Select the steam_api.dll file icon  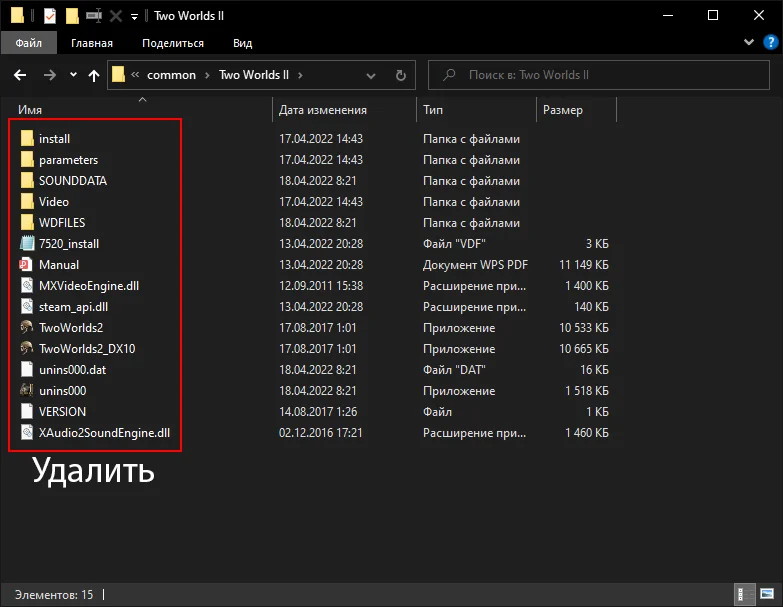pos(27,306)
